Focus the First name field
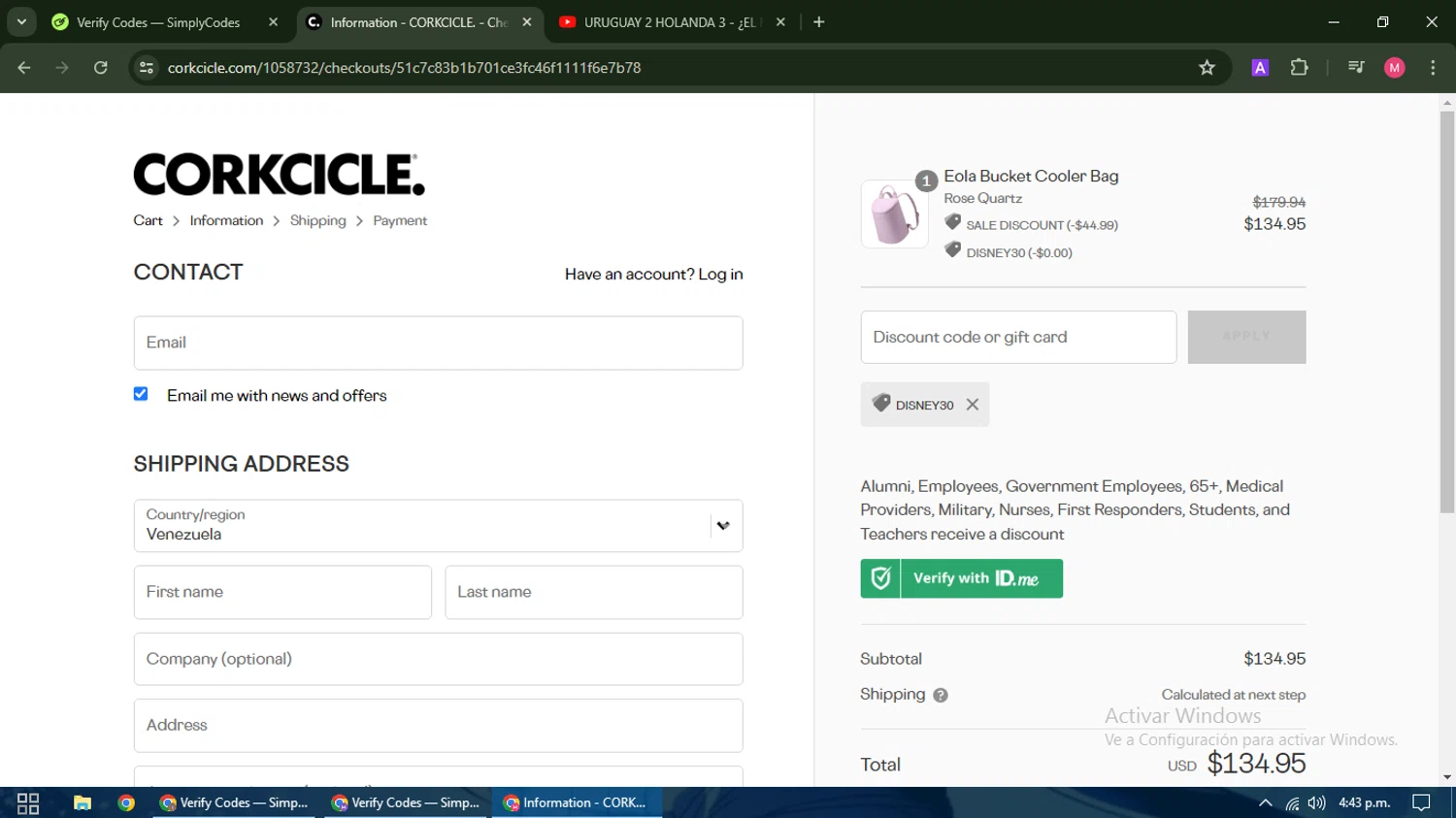Image resolution: width=1456 pixels, height=818 pixels. 282,592
